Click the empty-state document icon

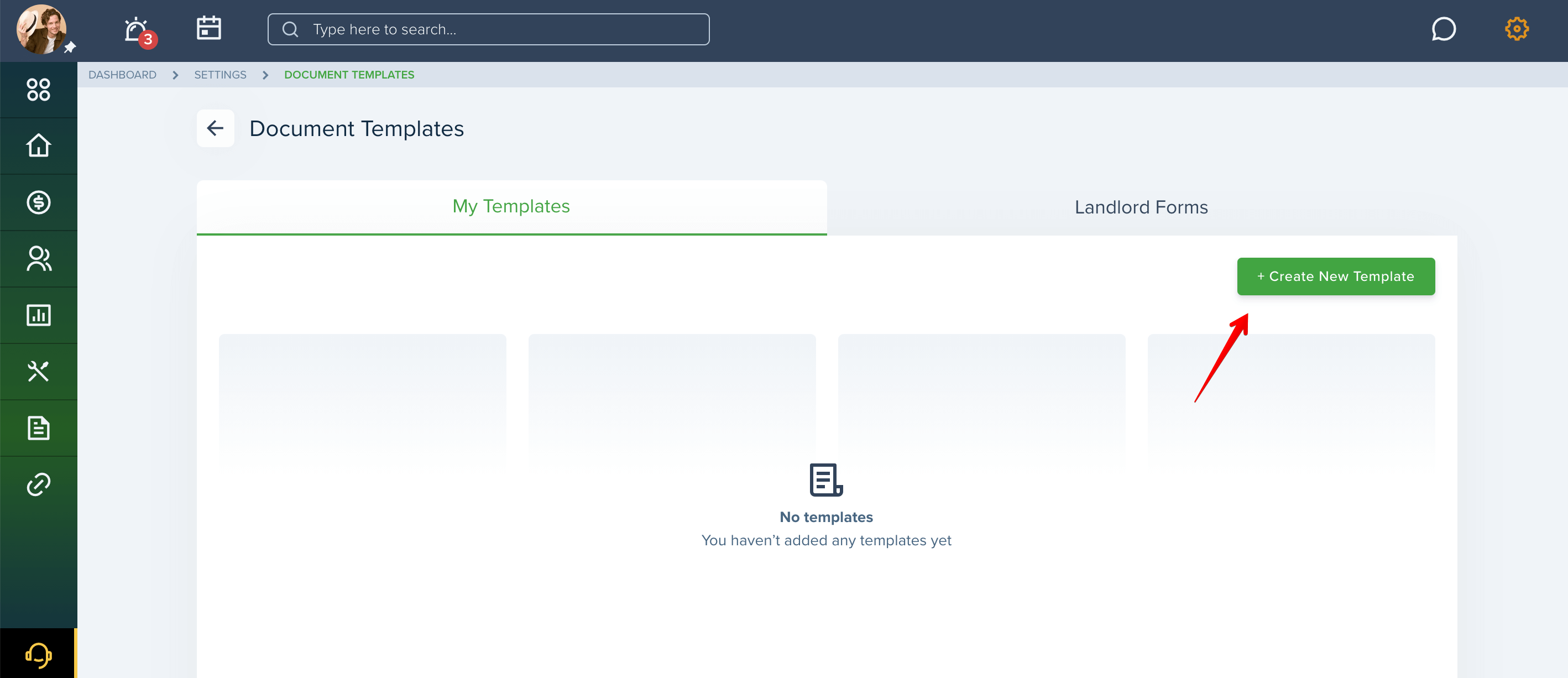coord(826,479)
